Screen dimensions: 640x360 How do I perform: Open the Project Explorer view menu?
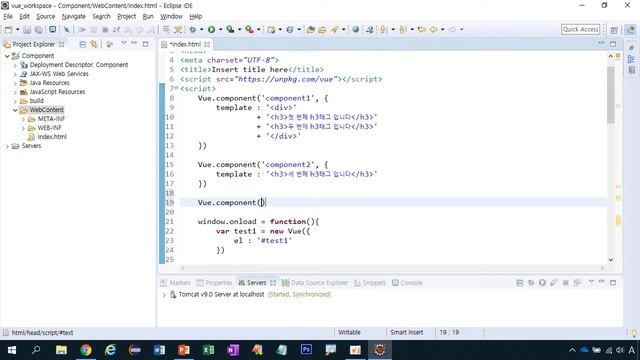(x=124, y=44)
